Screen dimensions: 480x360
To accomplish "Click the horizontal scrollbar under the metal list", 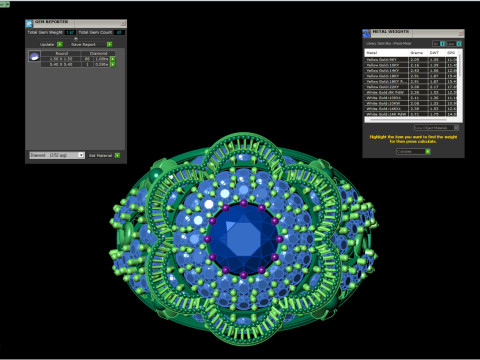I will (408, 119).
